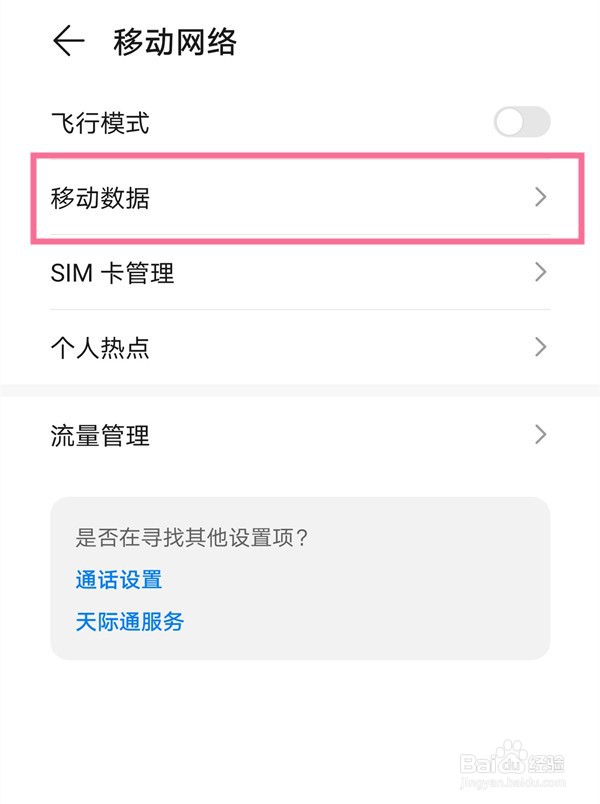600x804 pixels.
Task: Toggle the 飞行模式 switch
Action: (522, 123)
